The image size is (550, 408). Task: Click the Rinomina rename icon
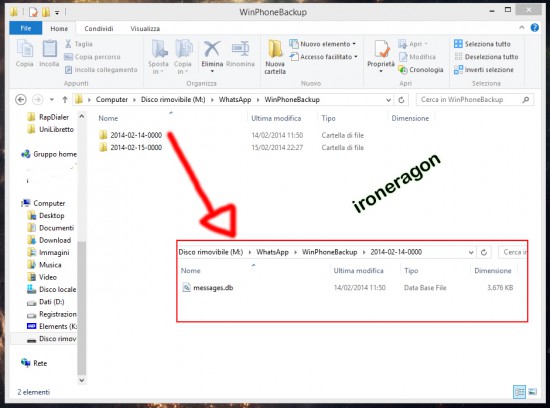click(x=241, y=49)
